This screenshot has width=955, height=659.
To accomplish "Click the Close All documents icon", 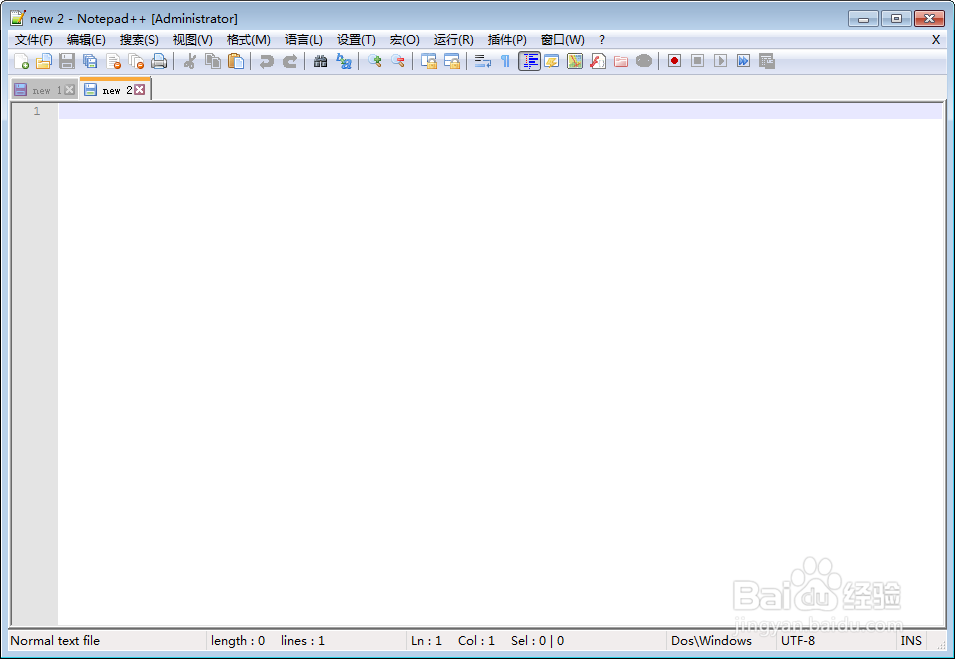I will [x=136, y=61].
